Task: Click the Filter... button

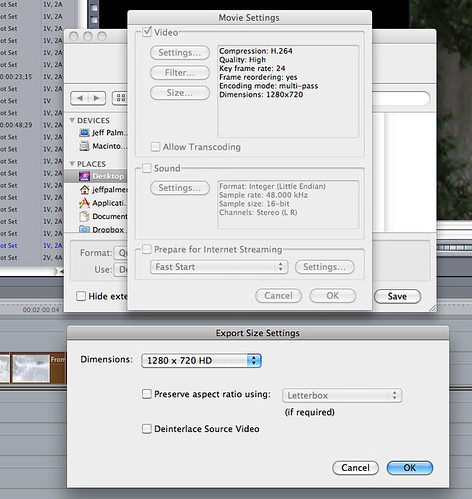Action: (180, 73)
